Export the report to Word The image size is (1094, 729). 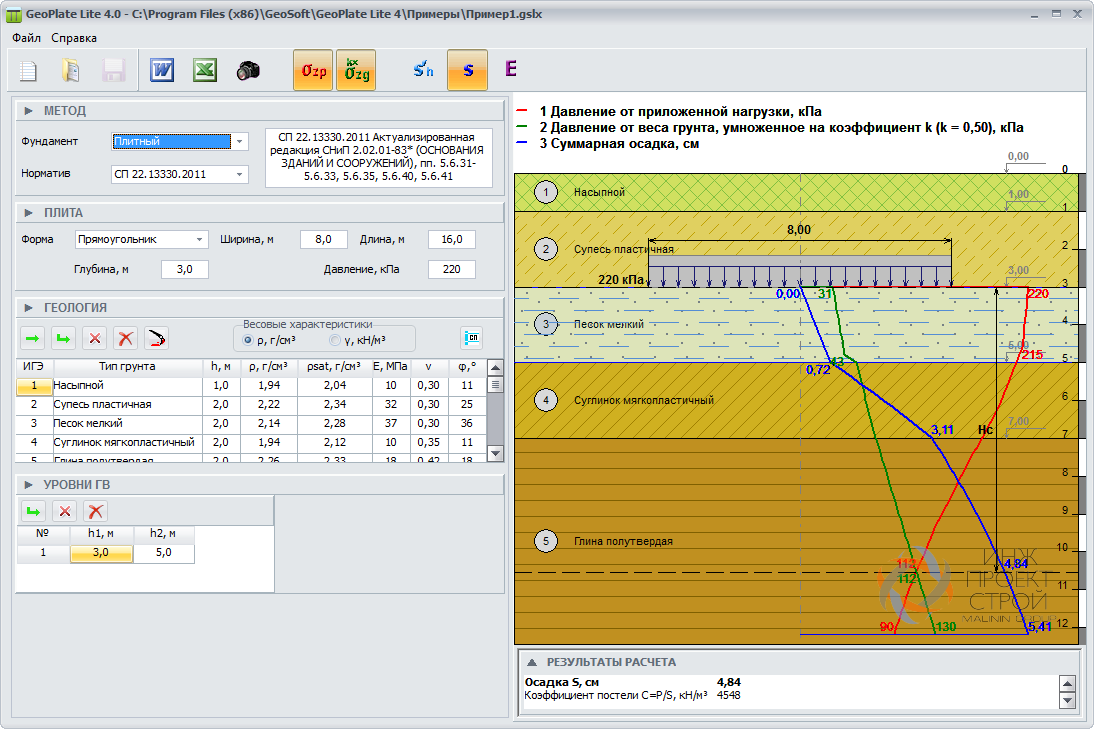[x=162, y=70]
